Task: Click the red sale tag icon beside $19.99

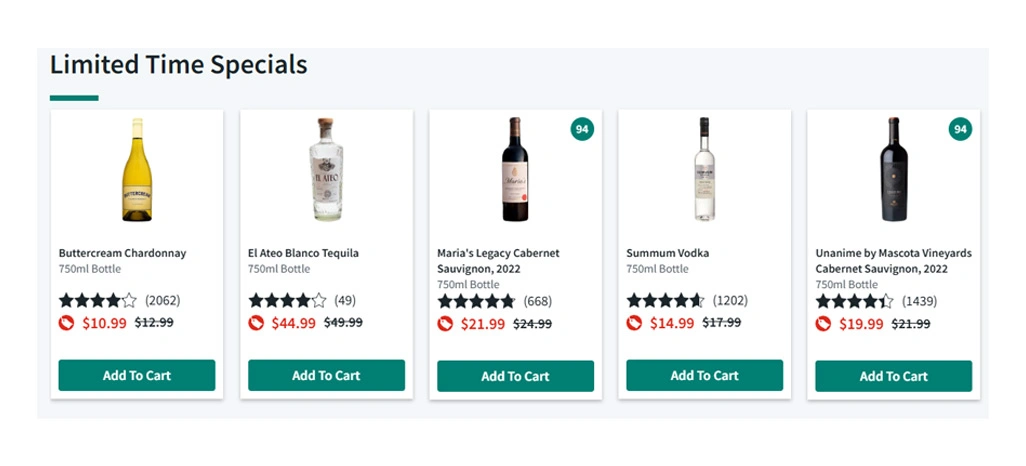Action: coord(823,323)
